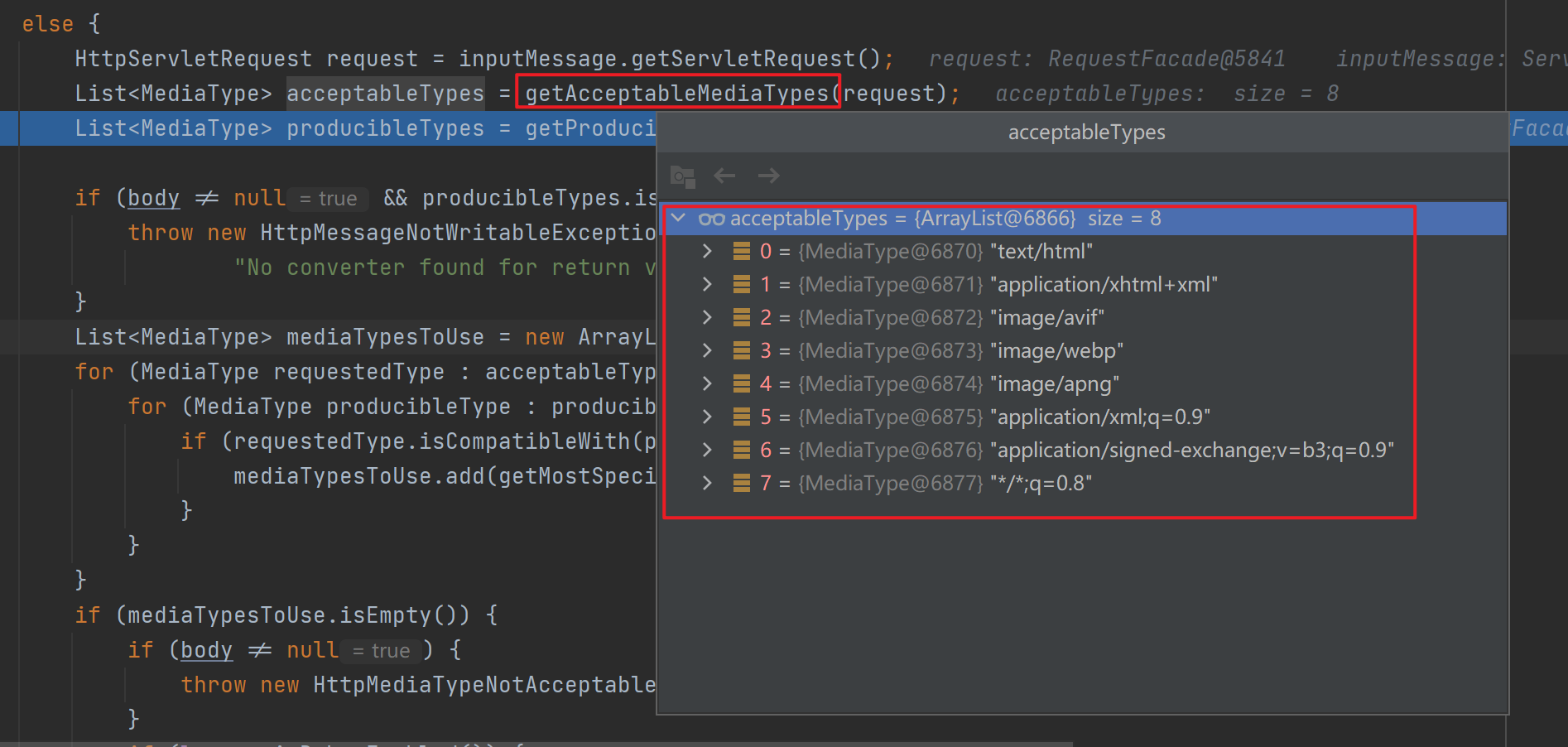Viewport: 1568px width, 747px height.
Task: Click the back arrow in the popup toolbar
Action: (724, 176)
